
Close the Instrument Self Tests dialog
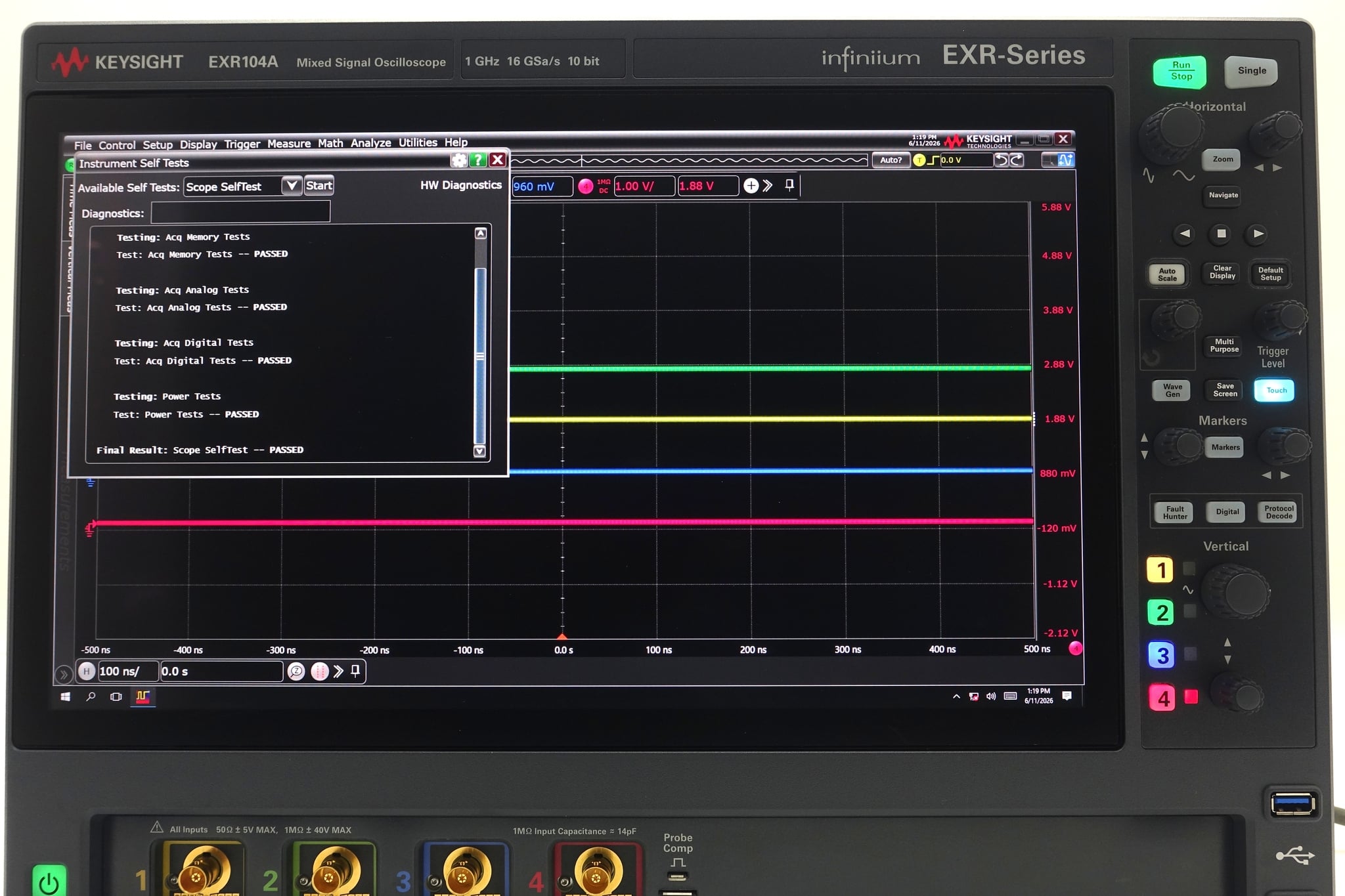coord(498,160)
